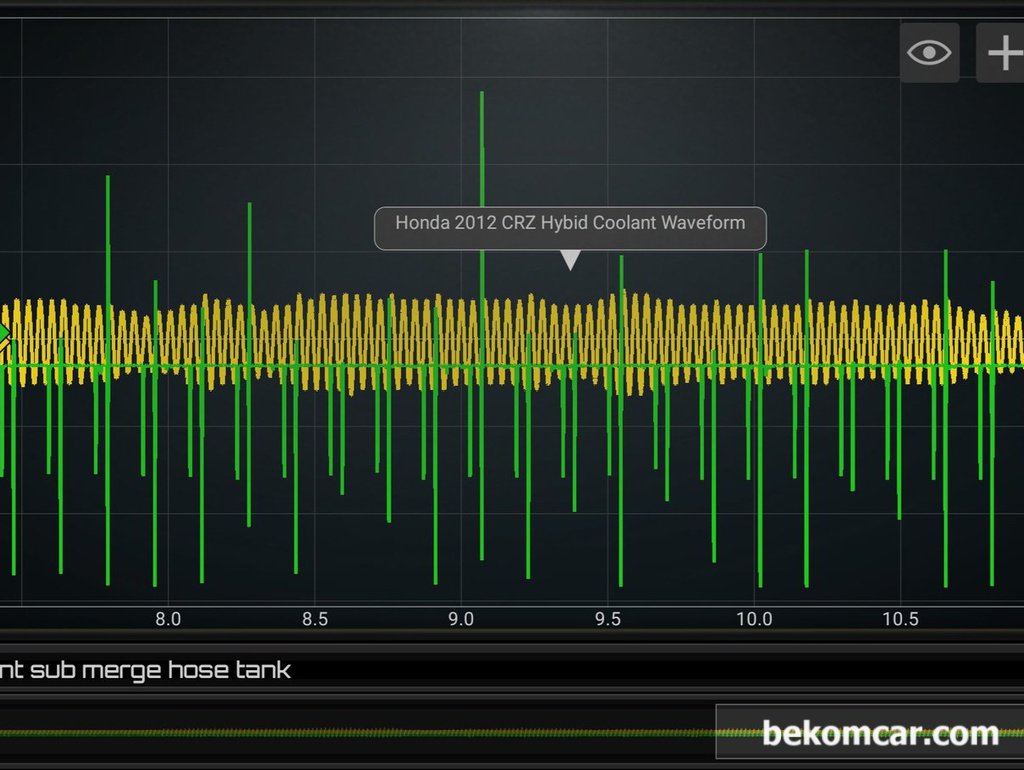
Task: Click the 8.5 time axis label
Action: coord(315,619)
